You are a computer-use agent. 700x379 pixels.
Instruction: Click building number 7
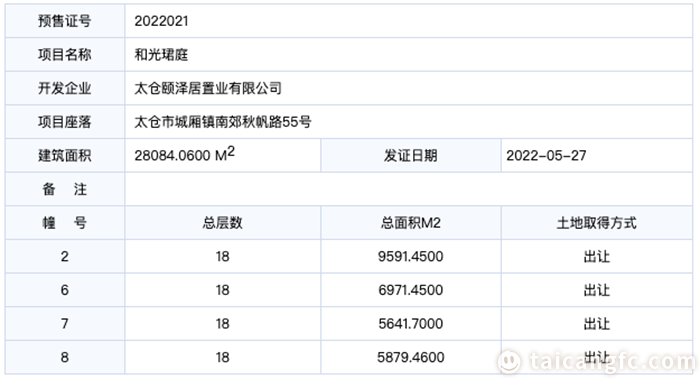(x=65, y=323)
